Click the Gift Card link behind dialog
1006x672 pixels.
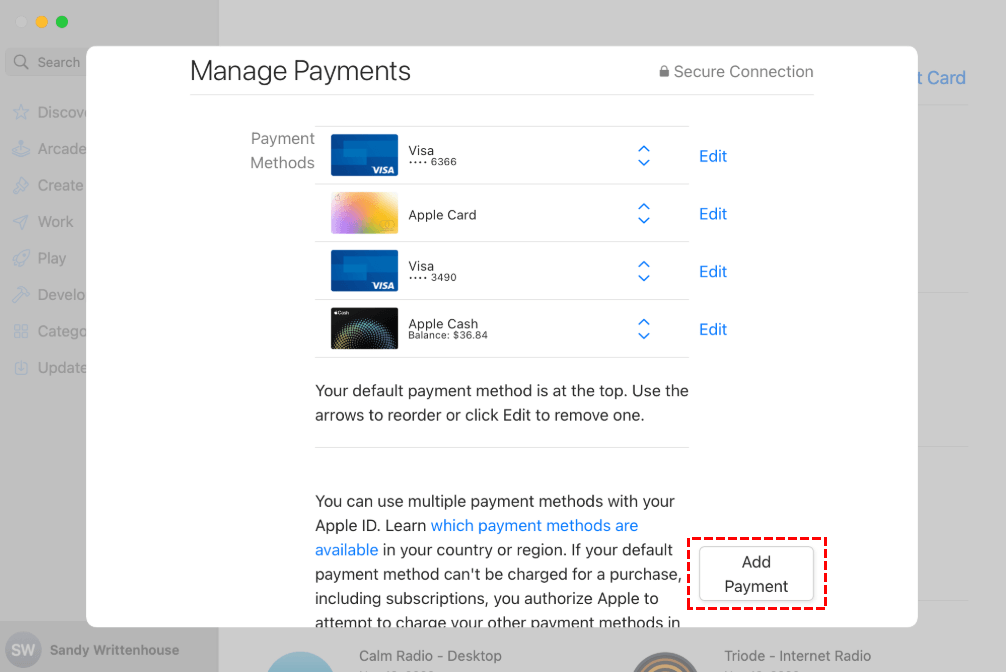click(x=941, y=78)
